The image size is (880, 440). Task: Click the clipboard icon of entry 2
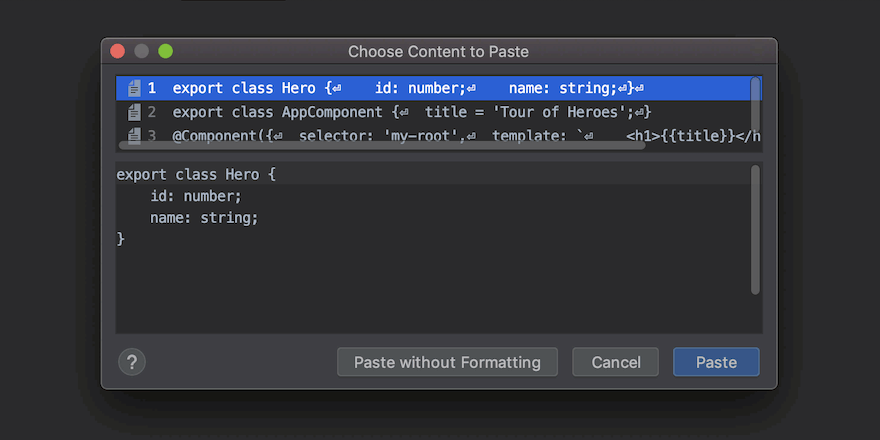tap(134, 112)
